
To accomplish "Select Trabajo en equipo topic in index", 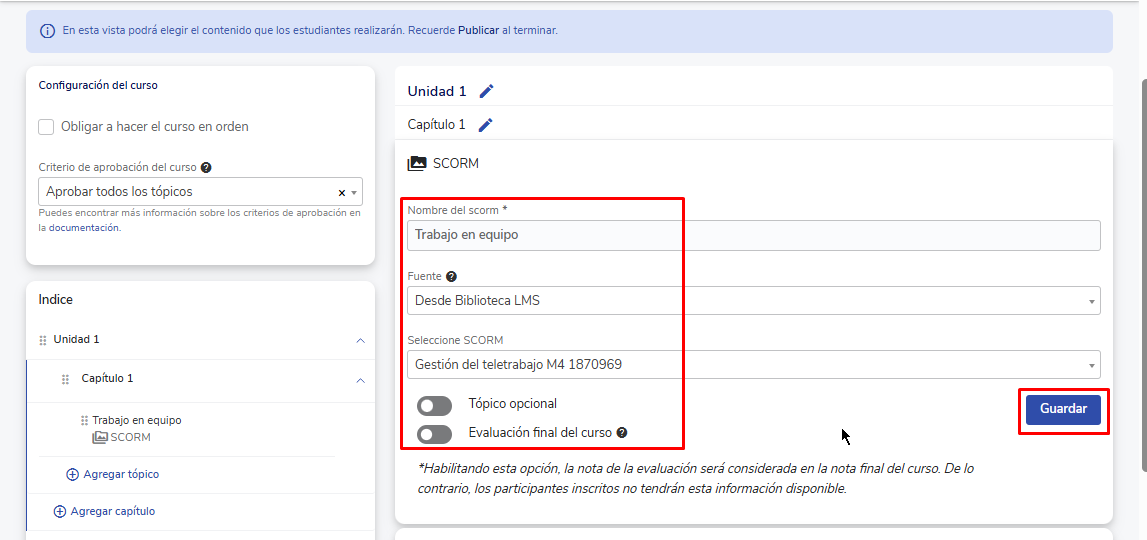I will point(137,421).
